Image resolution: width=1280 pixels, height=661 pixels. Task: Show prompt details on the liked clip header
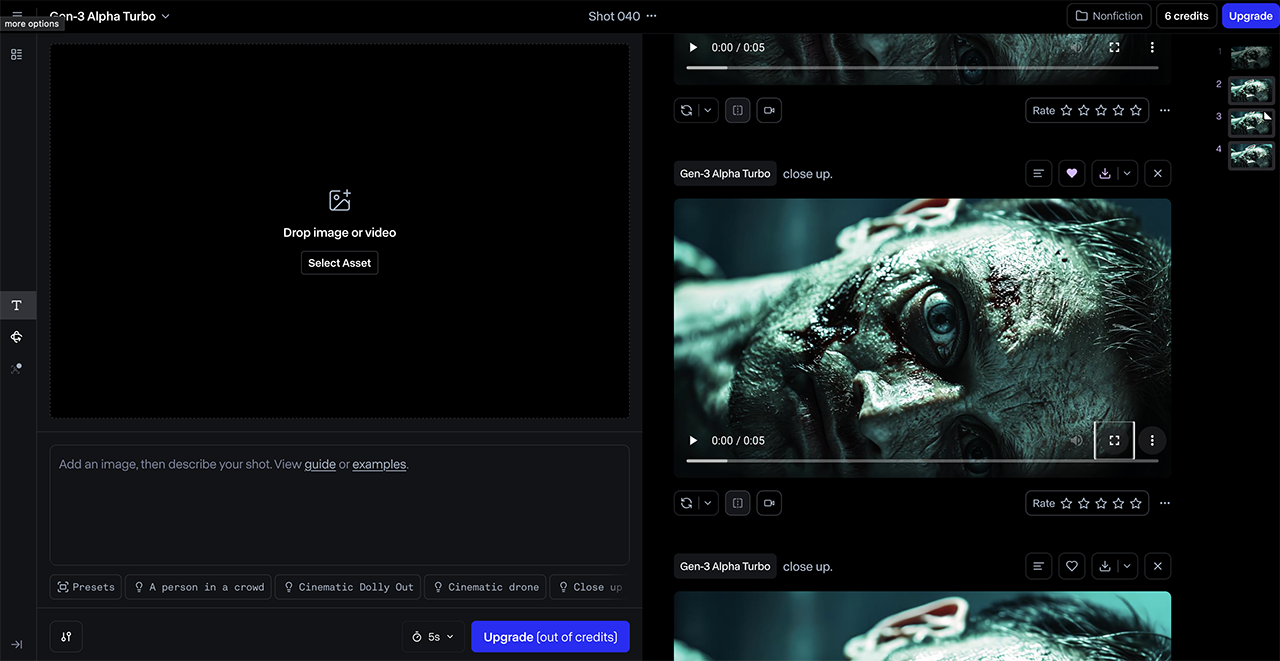click(1039, 173)
